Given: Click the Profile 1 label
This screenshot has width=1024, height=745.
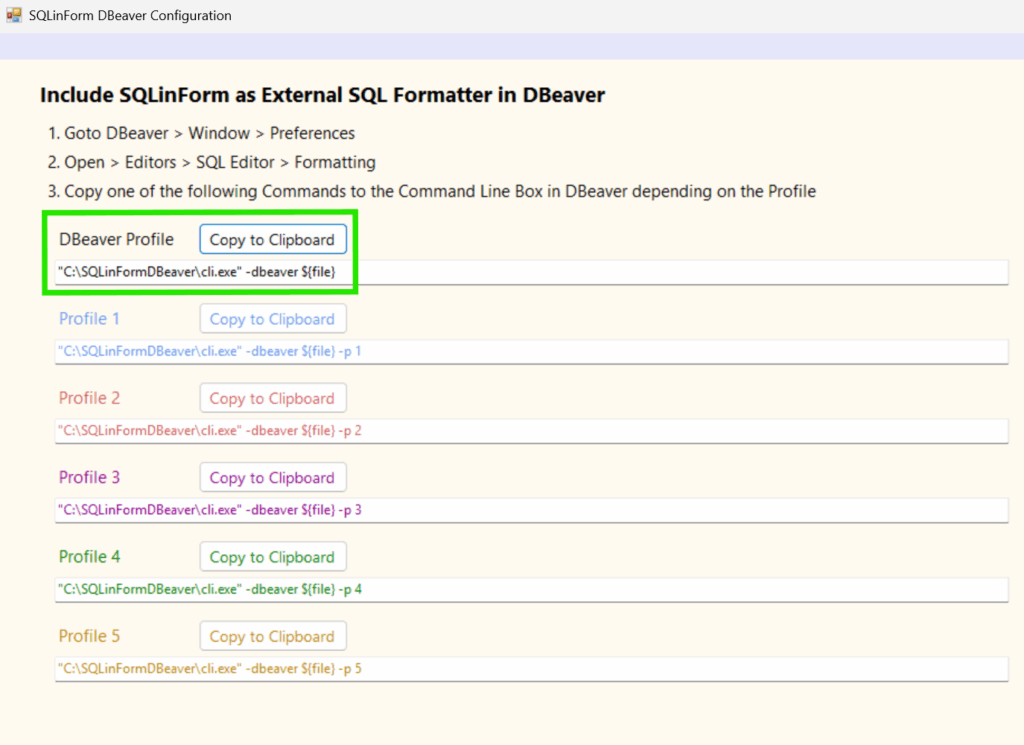Looking at the screenshot, I should pos(89,318).
